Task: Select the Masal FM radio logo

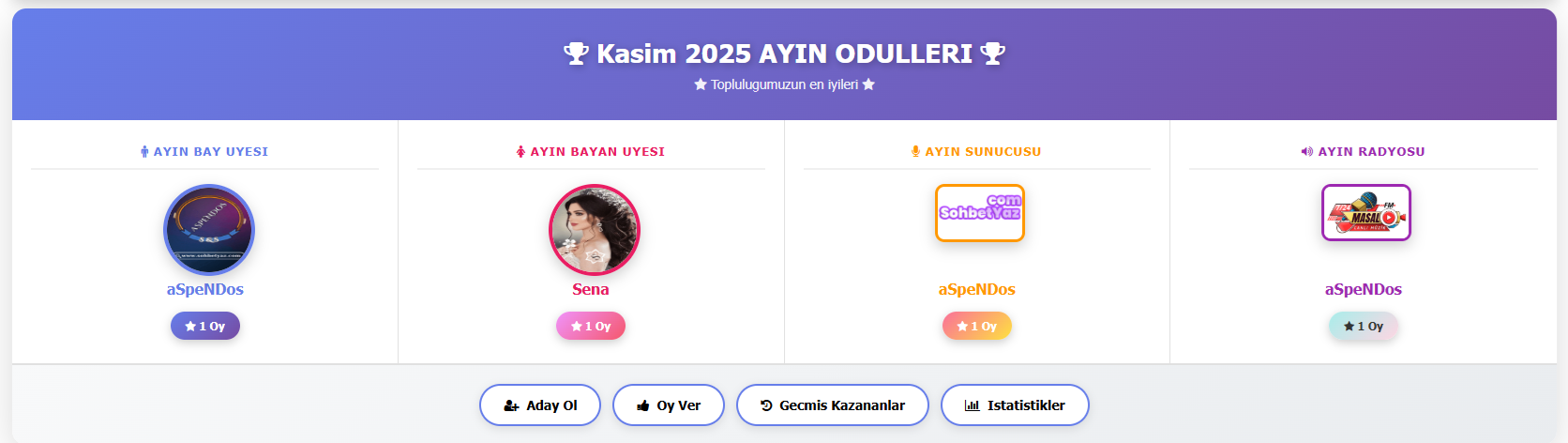Action: [x=1365, y=212]
